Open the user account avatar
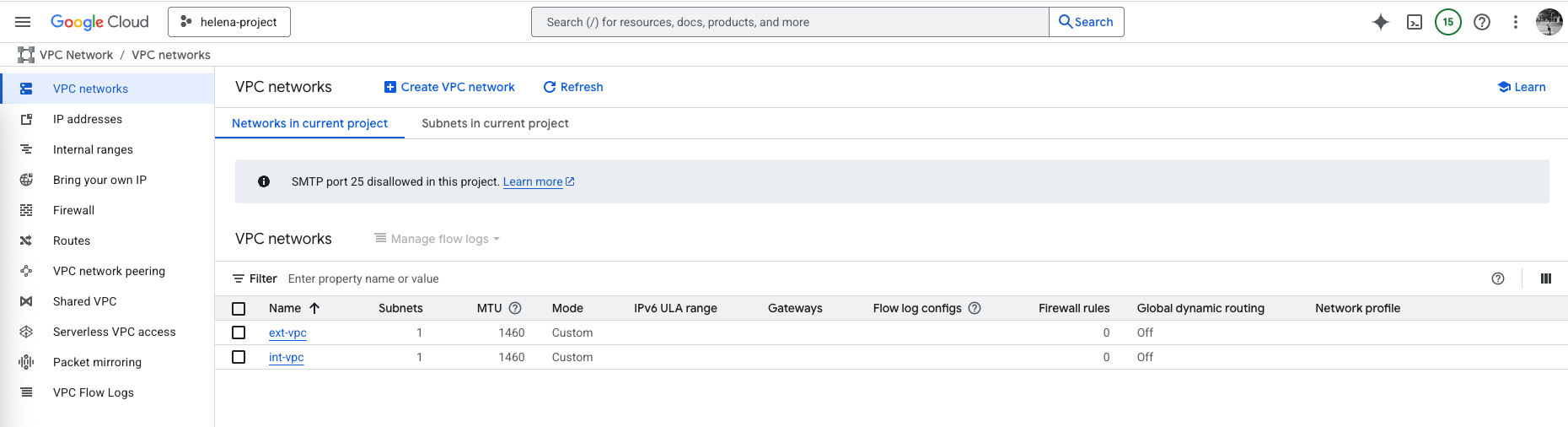Image resolution: width=1568 pixels, height=427 pixels. point(1549,22)
